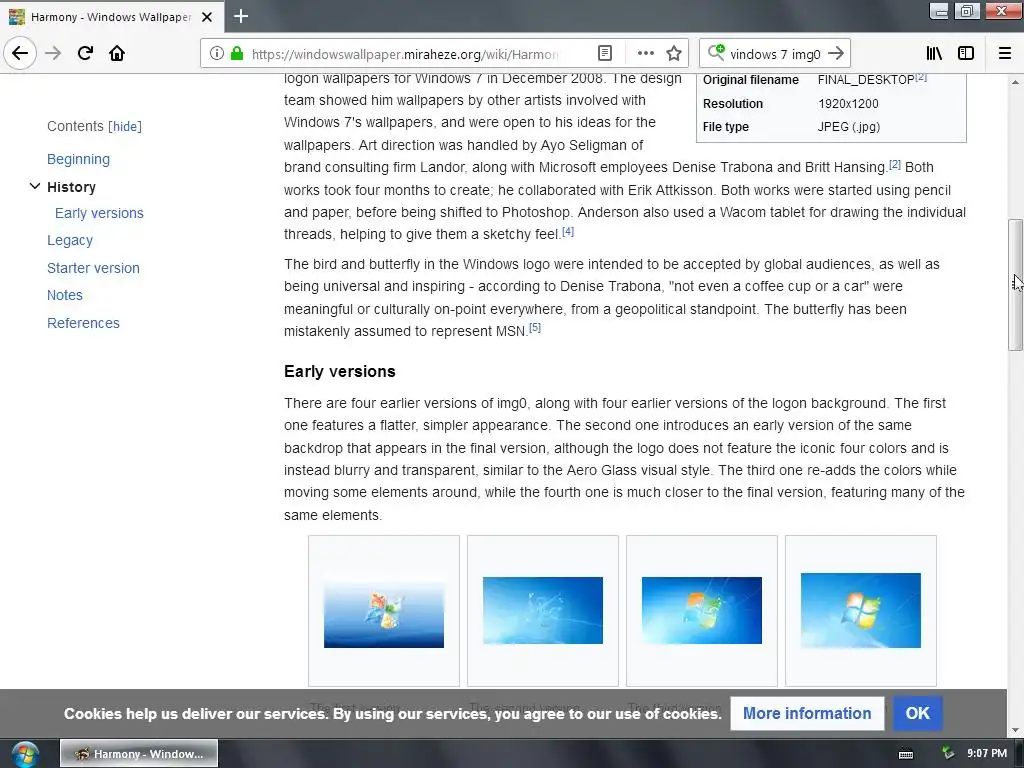
Task: Click the 'JPEG (.jpg)' file type value
Action: tap(849, 127)
